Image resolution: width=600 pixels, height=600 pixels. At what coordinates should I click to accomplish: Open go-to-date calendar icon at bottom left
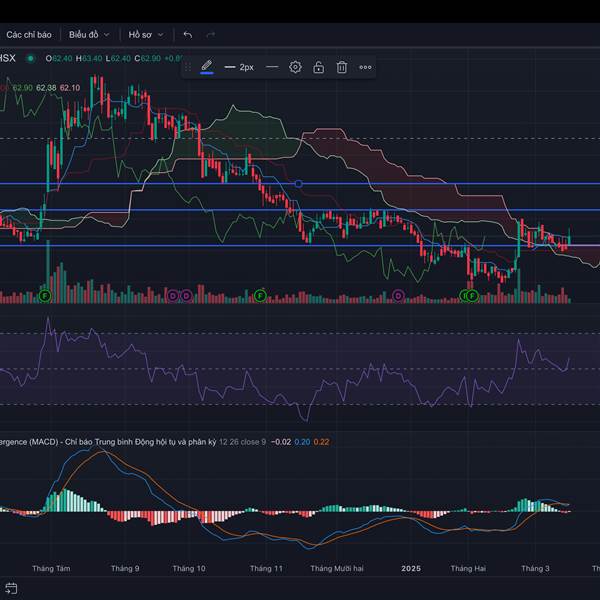pyautogui.click(x=12, y=588)
